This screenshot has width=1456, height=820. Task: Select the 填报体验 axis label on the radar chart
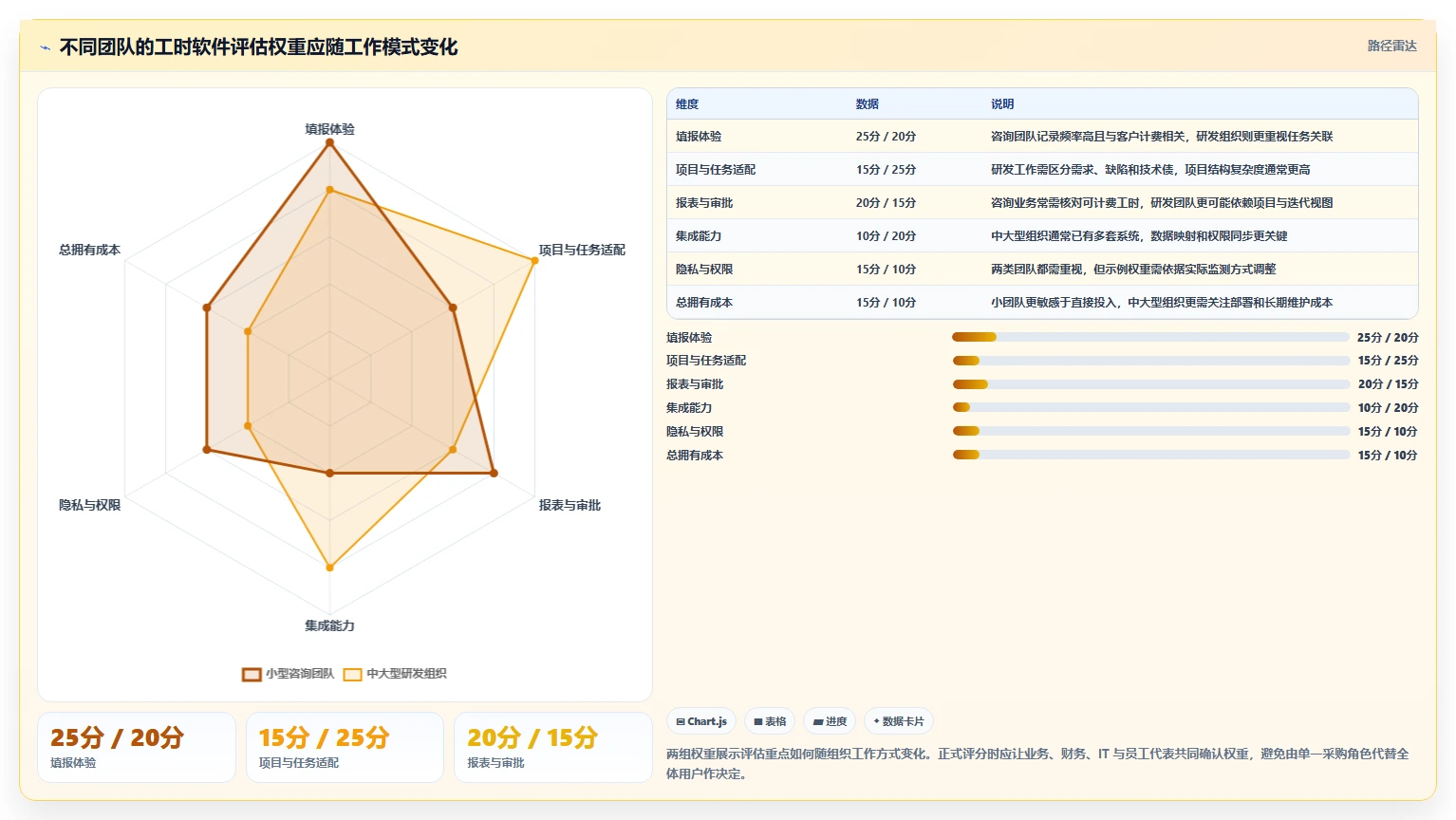point(329,129)
